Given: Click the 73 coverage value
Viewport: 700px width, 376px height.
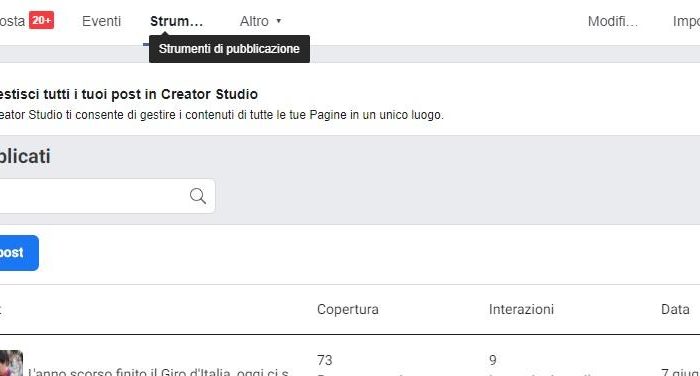Looking at the screenshot, I should [x=325, y=360].
